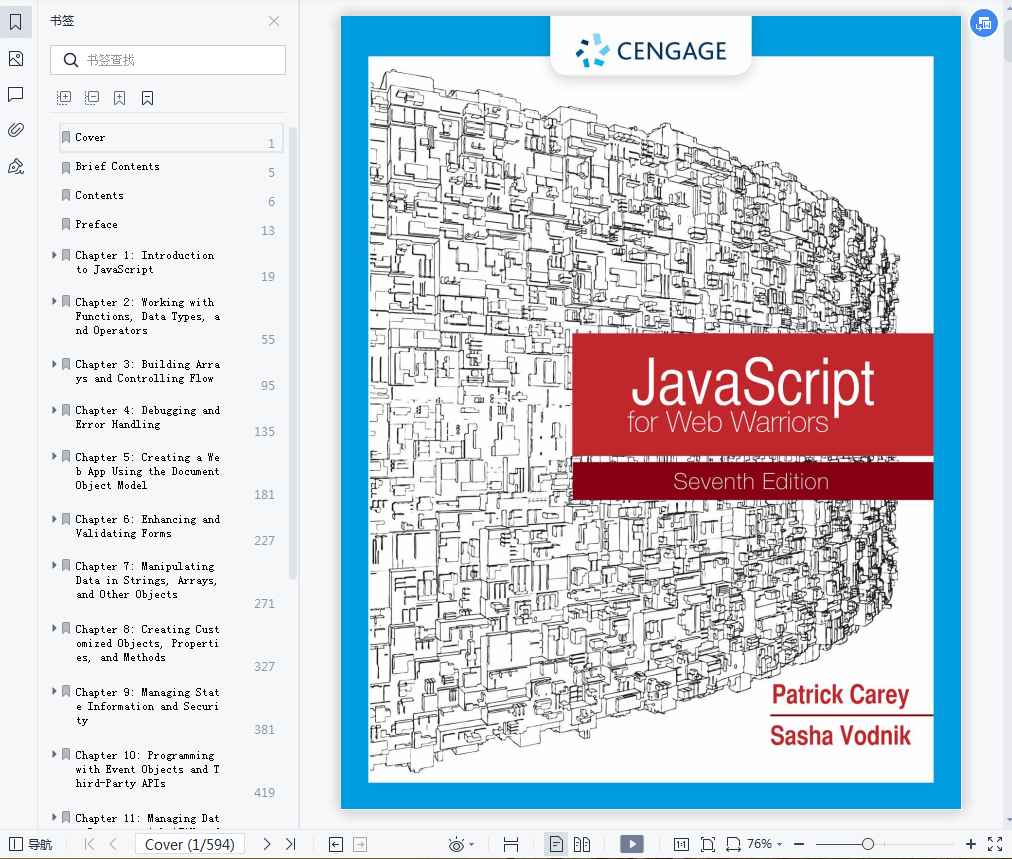This screenshot has height=859, width=1012.
Task: Select the Contents bookmark
Action: coord(171,196)
